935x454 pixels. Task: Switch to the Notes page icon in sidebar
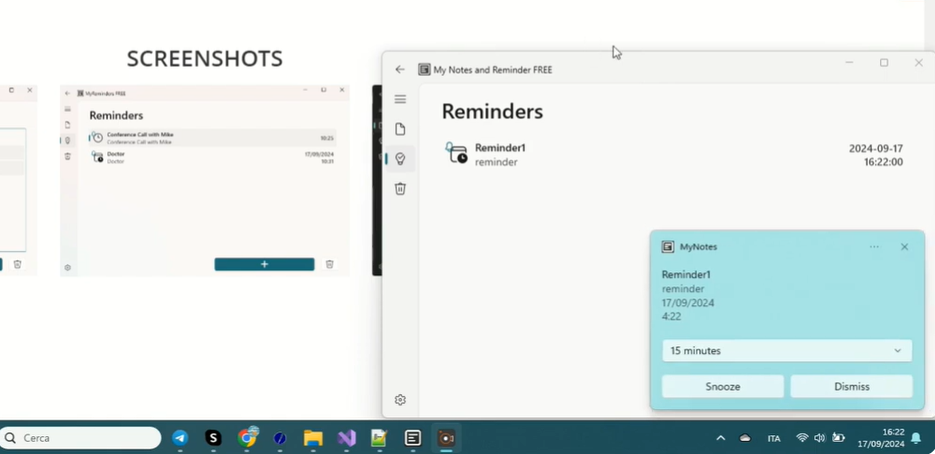click(400, 129)
